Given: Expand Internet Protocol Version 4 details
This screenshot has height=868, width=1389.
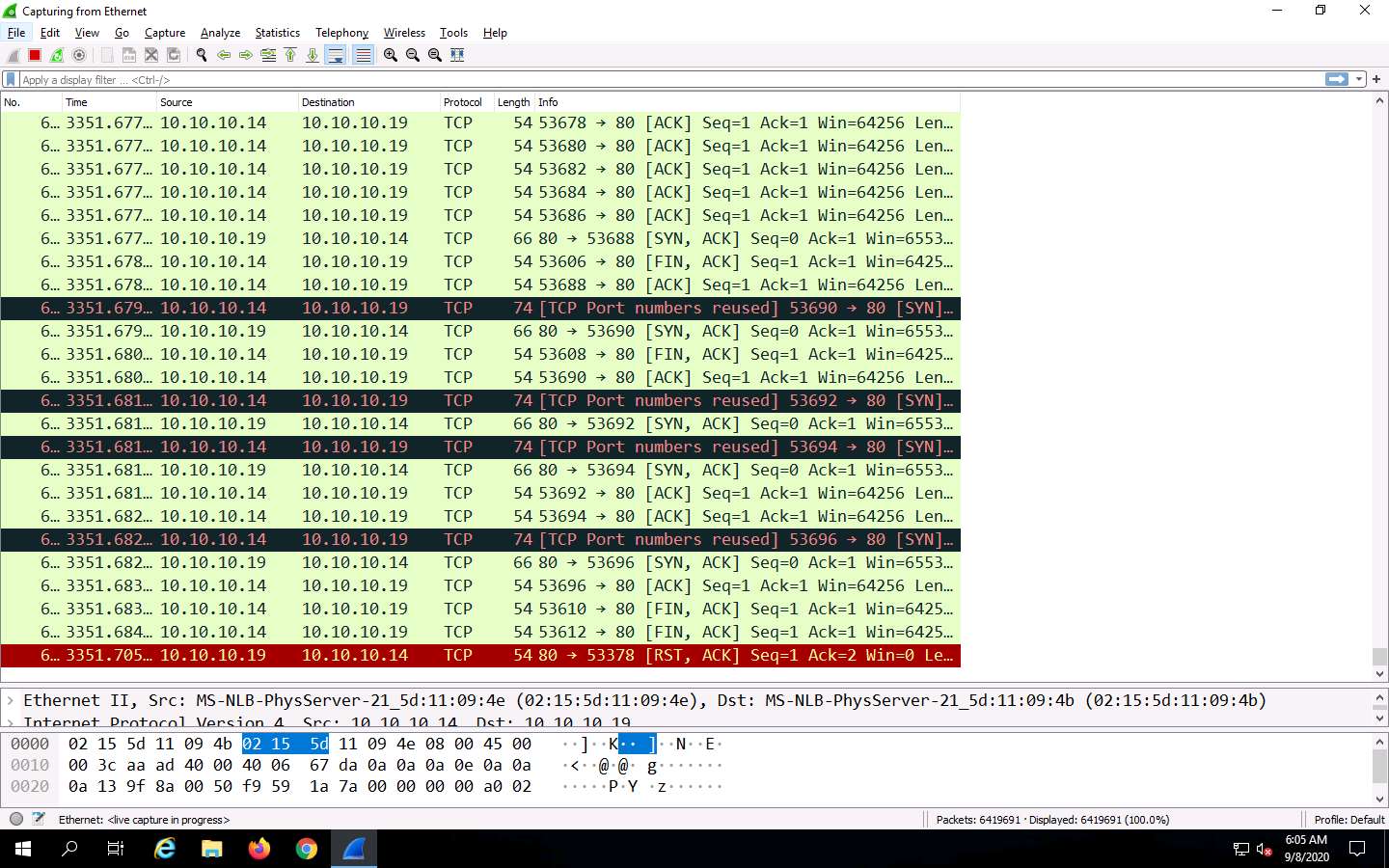Looking at the screenshot, I should [x=10, y=722].
